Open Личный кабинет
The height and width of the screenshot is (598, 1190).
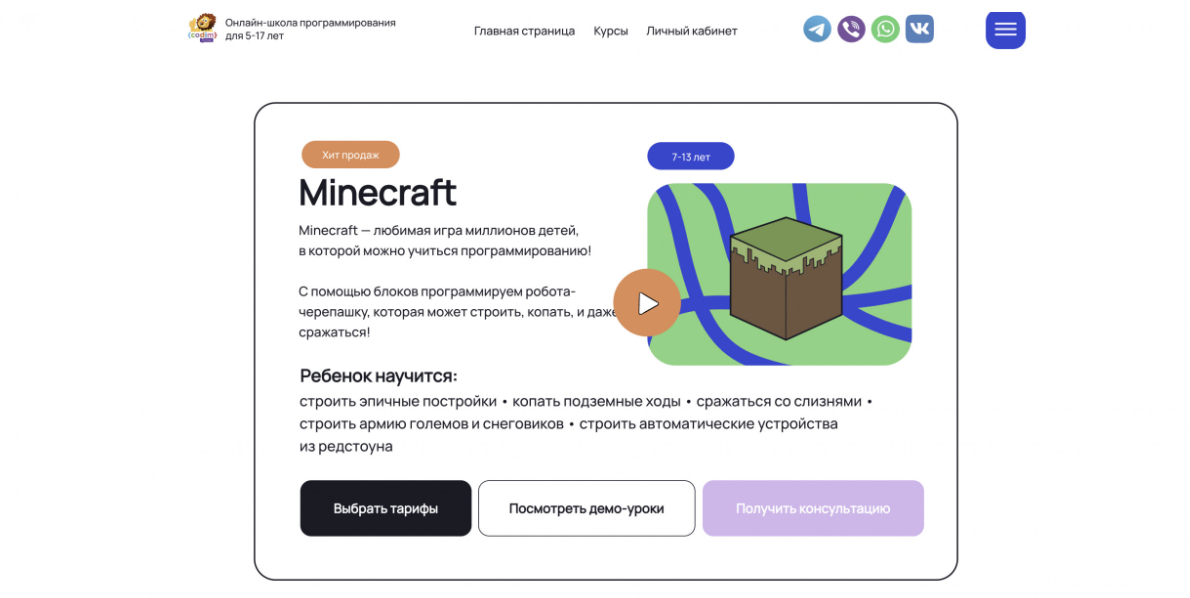click(x=692, y=31)
